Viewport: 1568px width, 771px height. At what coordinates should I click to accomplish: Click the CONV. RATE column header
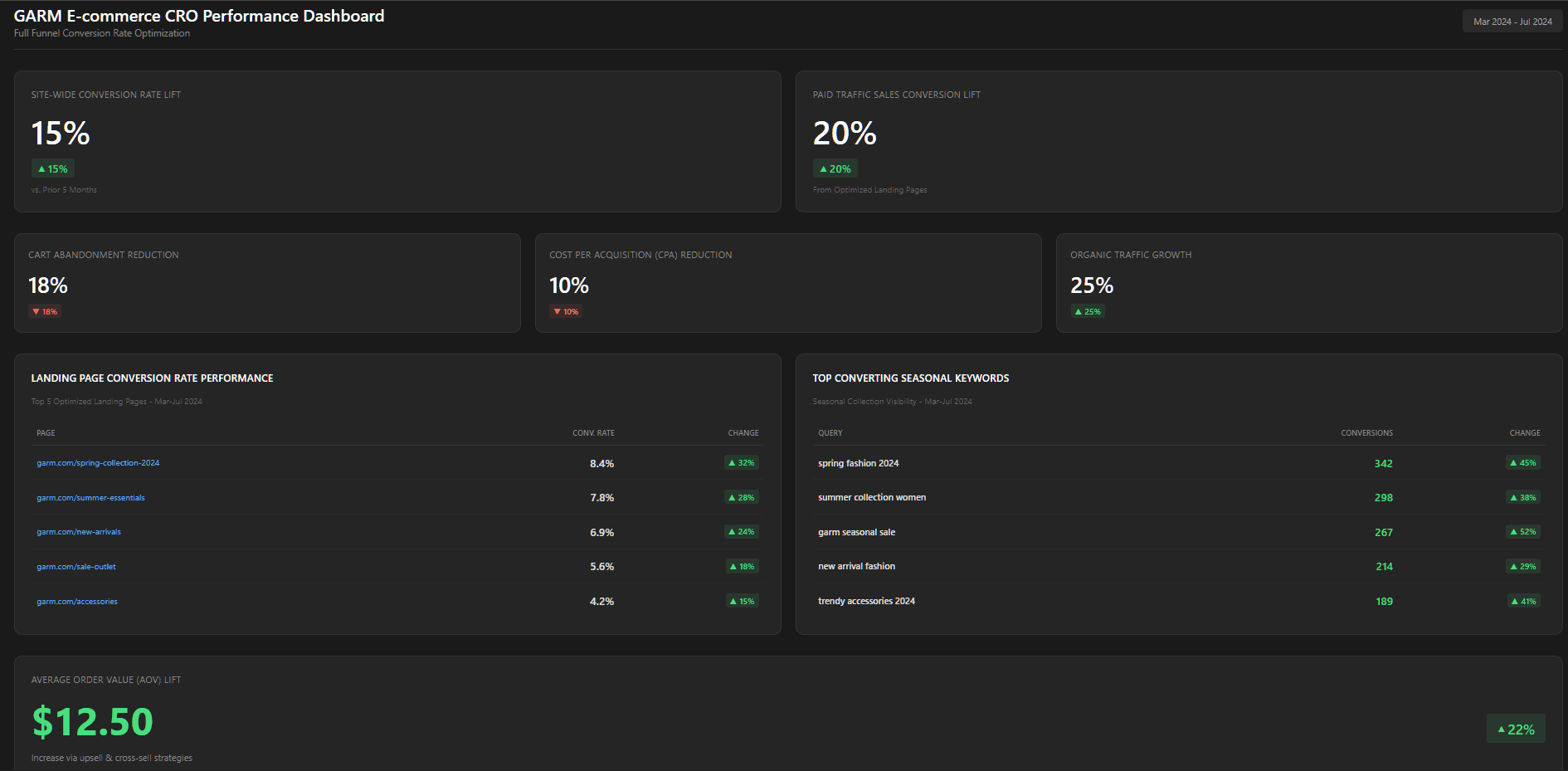[593, 433]
